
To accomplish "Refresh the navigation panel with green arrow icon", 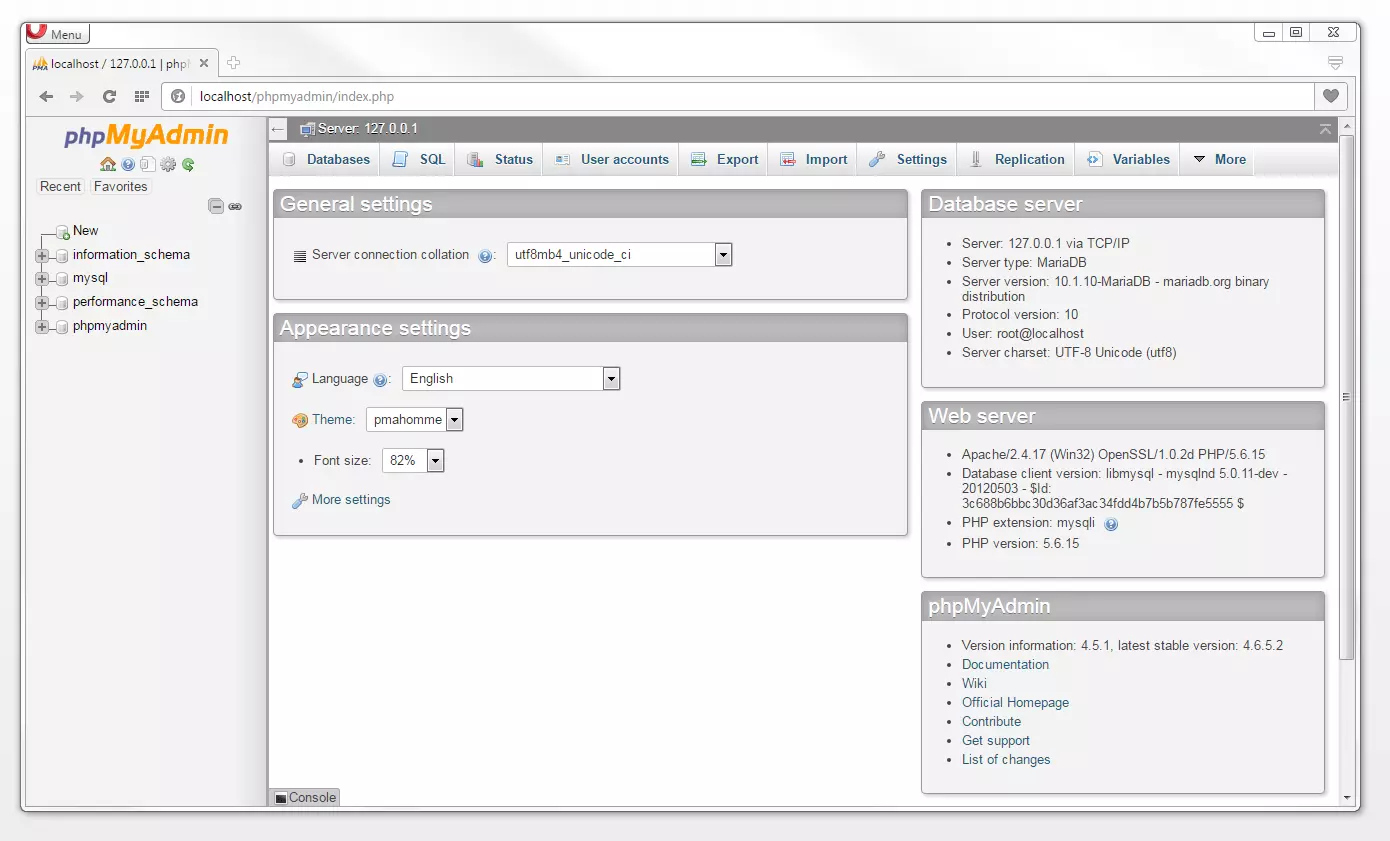I will point(189,164).
